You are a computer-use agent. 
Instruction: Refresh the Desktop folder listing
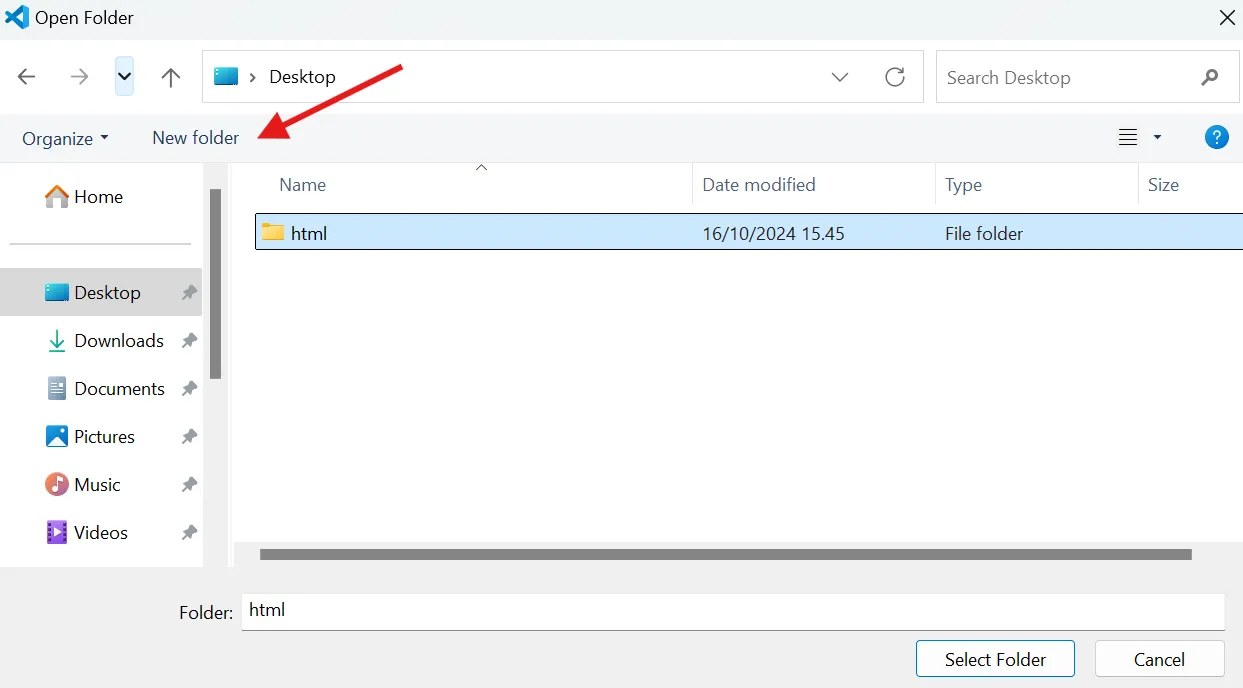coord(895,77)
